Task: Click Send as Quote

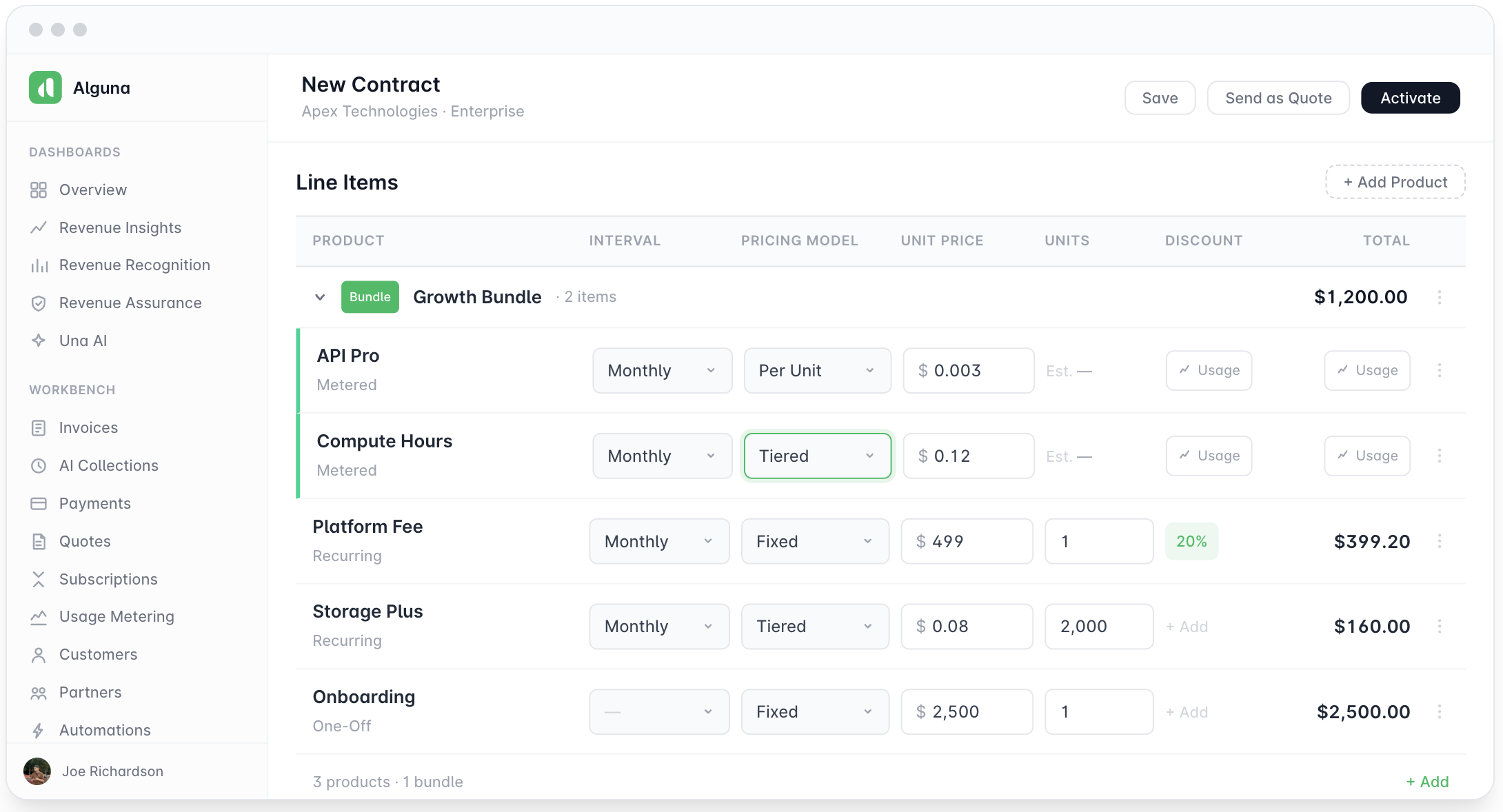Action: click(1278, 98)
